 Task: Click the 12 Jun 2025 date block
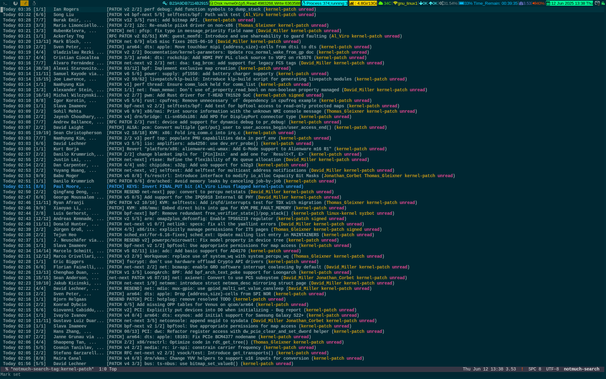569,3
